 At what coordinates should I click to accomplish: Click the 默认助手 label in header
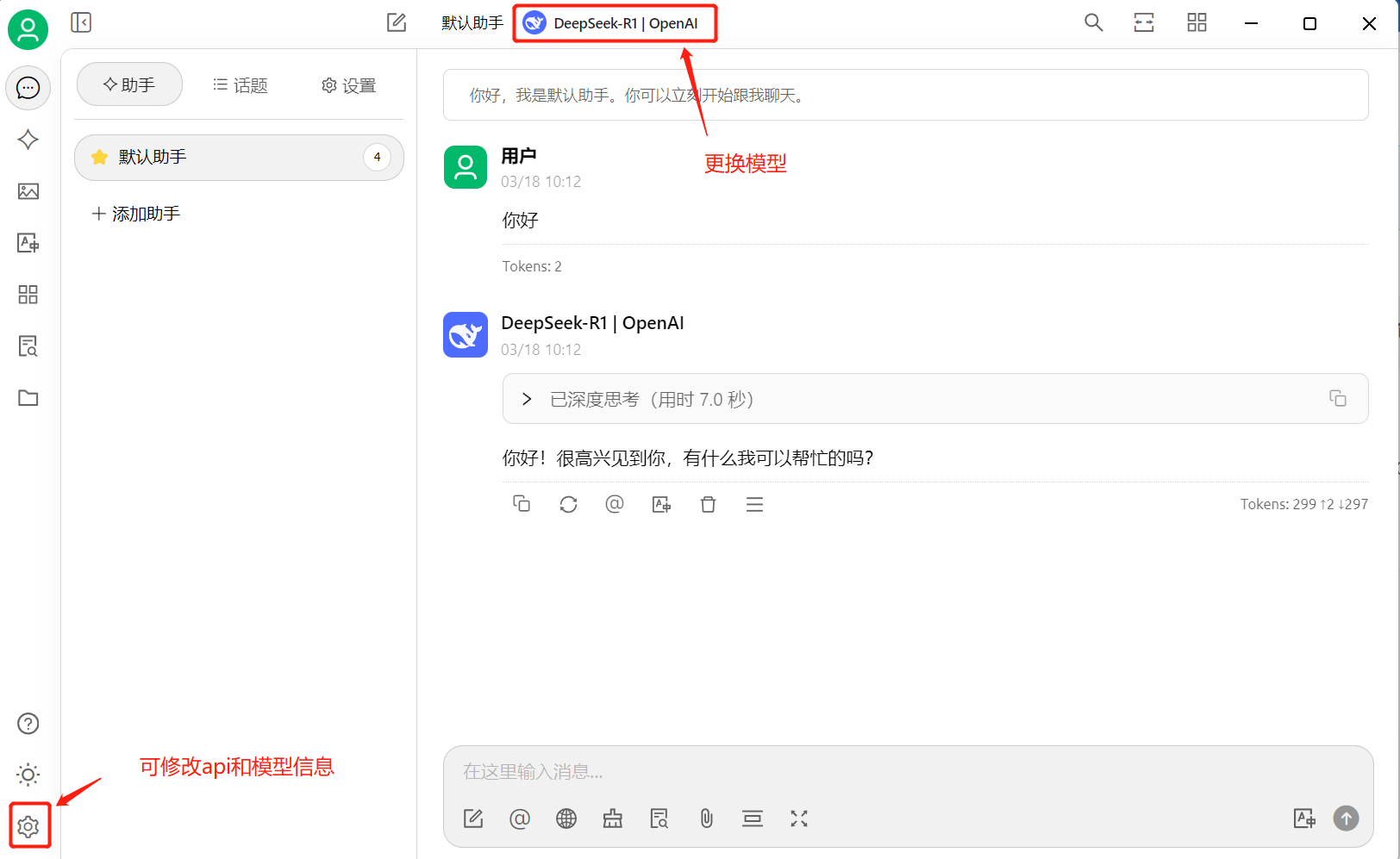tap(472, 23)
